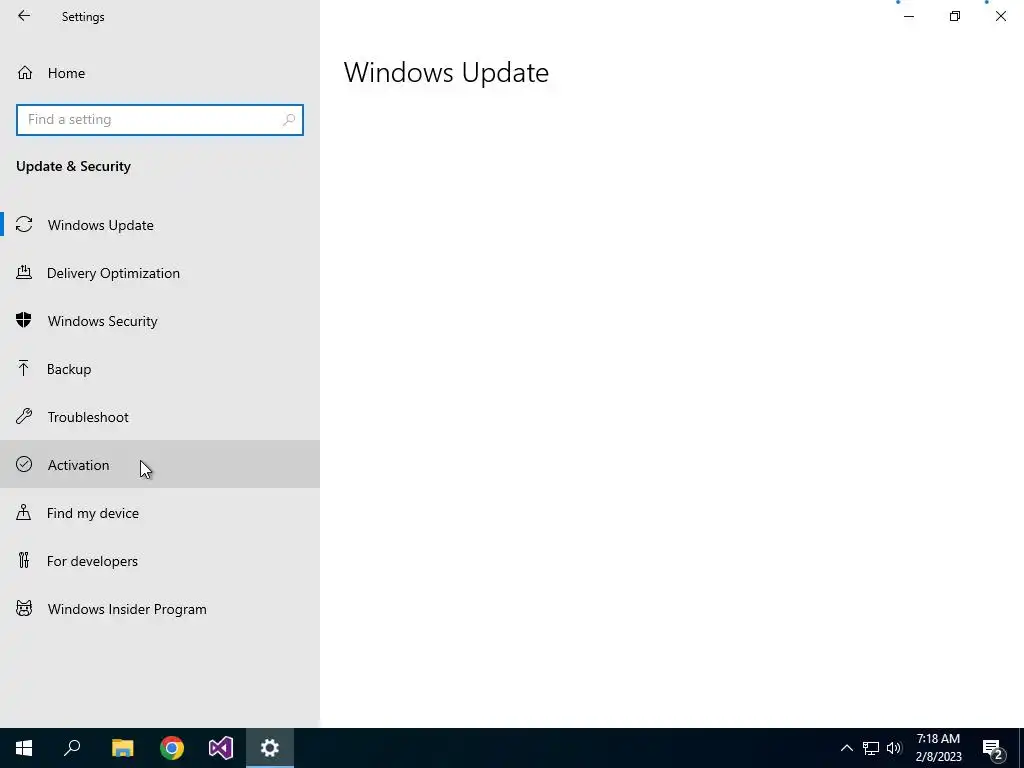Open the Home page in Settings
1024x768 pixels.
pos(159,73)
